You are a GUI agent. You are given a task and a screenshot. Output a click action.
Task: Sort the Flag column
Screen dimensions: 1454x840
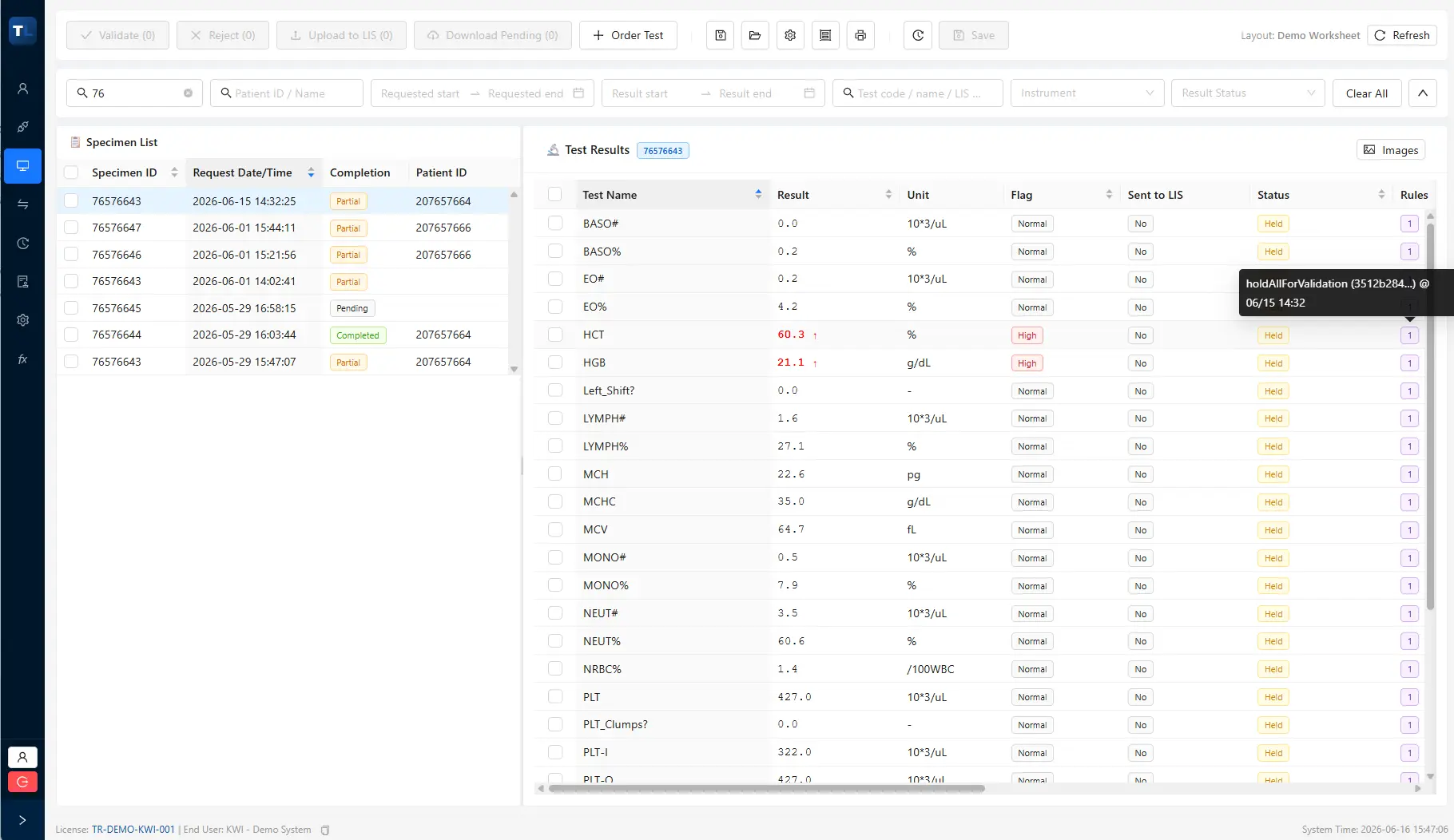tap(1109, 195)
